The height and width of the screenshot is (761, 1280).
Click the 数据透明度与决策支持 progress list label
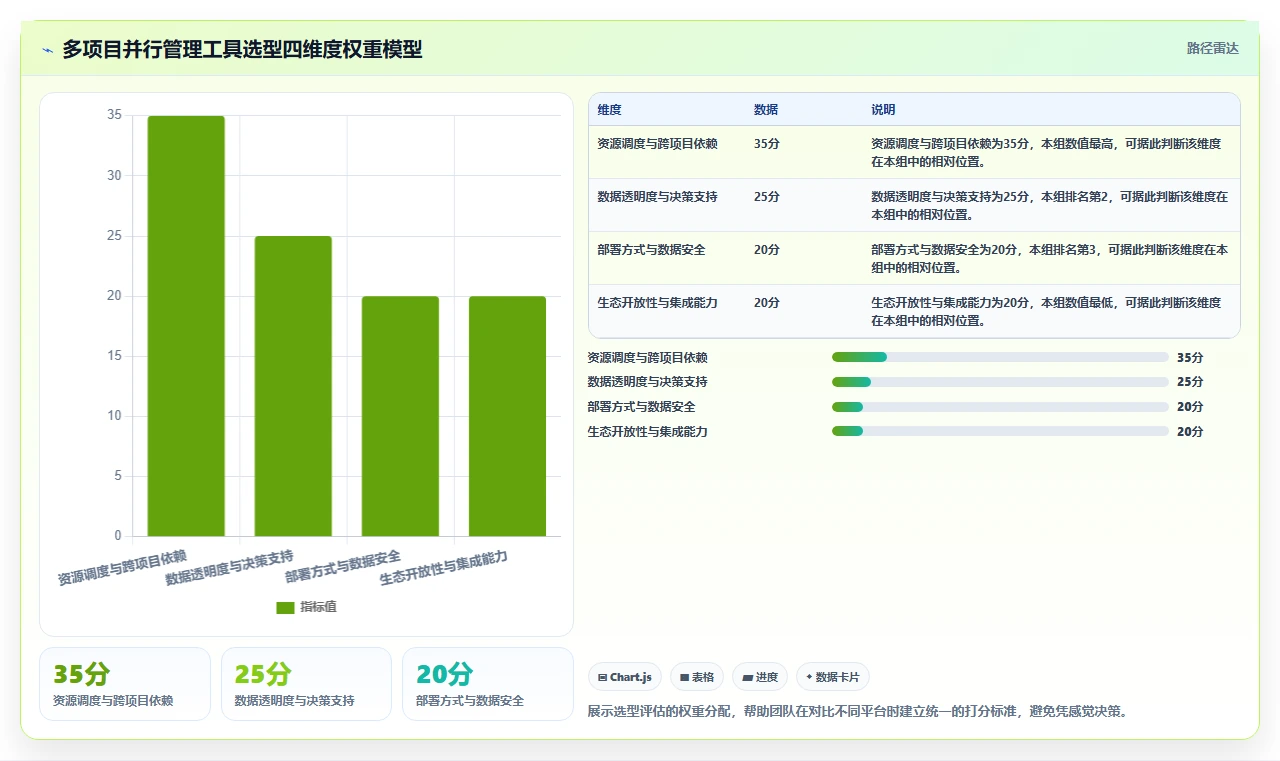pos(648,382)
